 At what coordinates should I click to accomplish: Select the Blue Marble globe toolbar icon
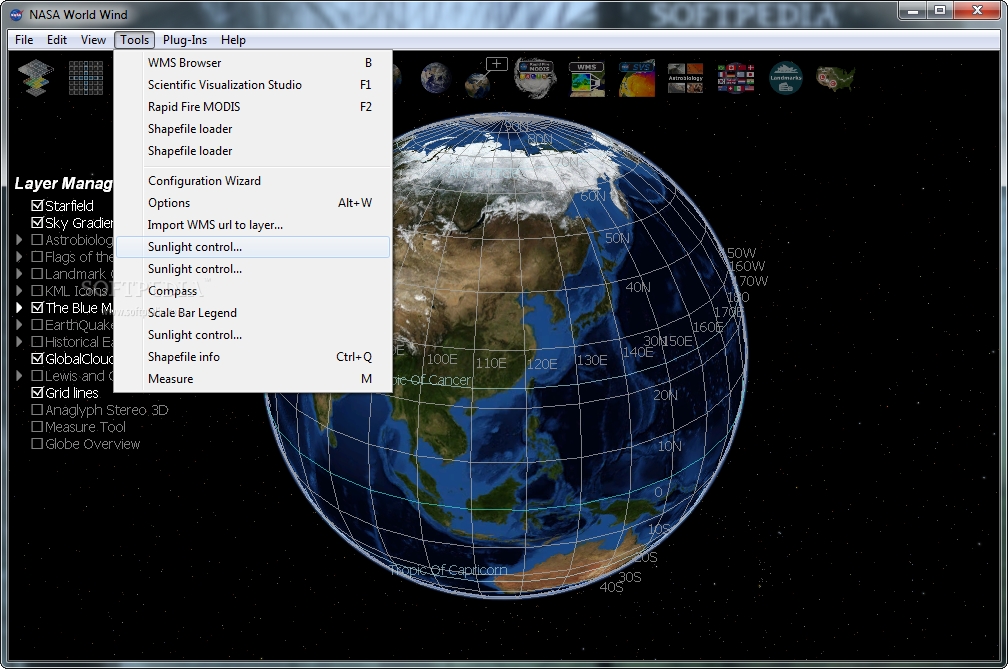(x=435, y=78)
